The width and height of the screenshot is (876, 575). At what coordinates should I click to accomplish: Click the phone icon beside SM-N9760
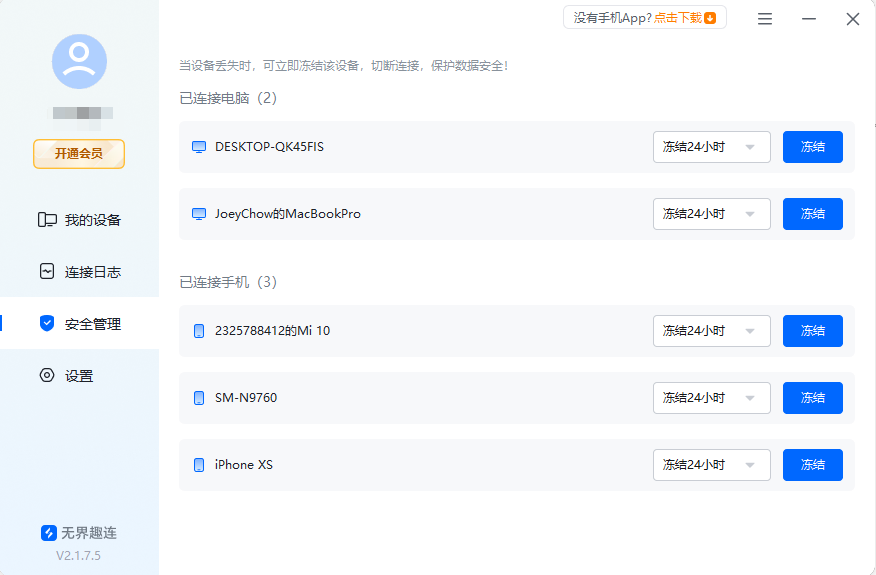click(x=198, y=398)
